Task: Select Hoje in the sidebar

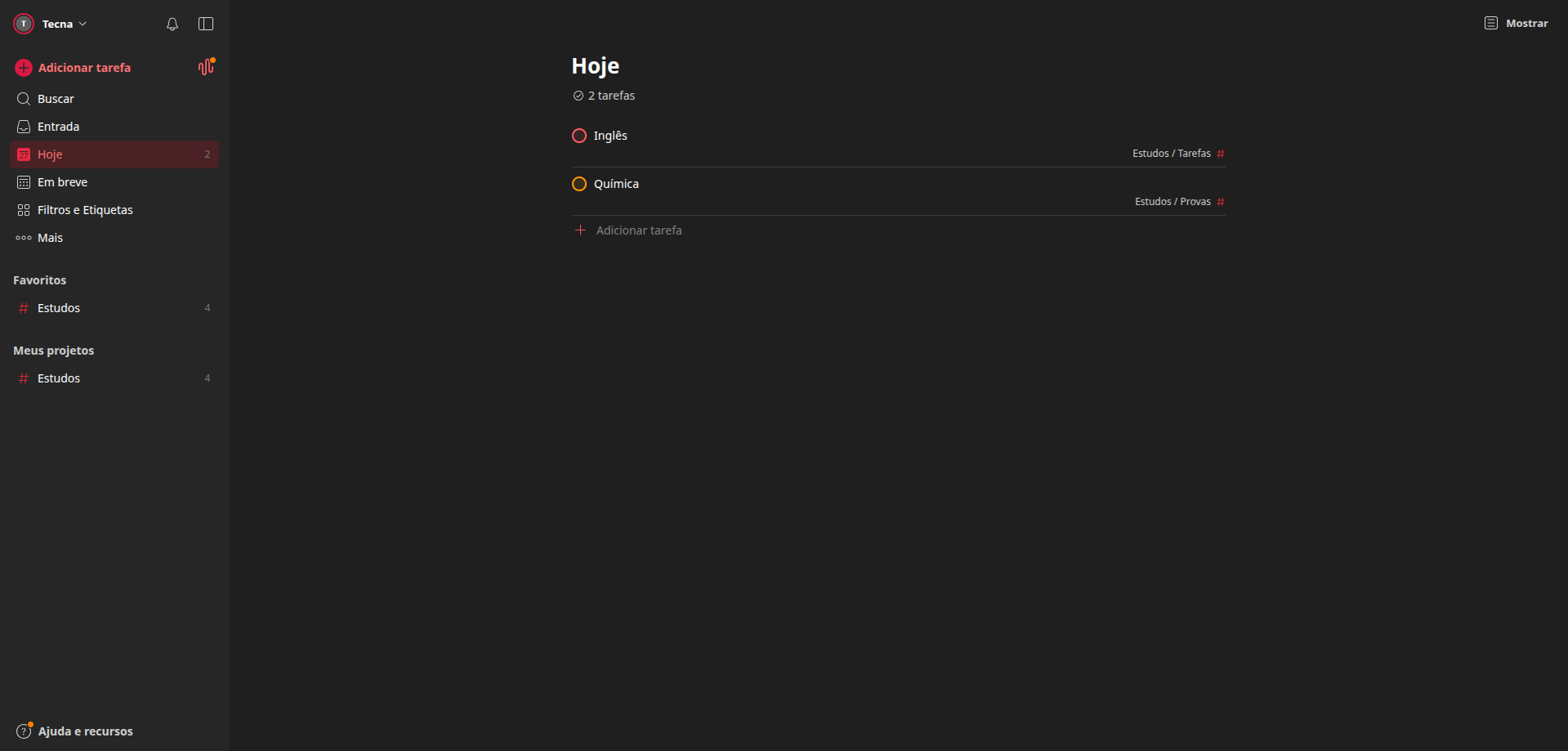Action: click(50, 154)
